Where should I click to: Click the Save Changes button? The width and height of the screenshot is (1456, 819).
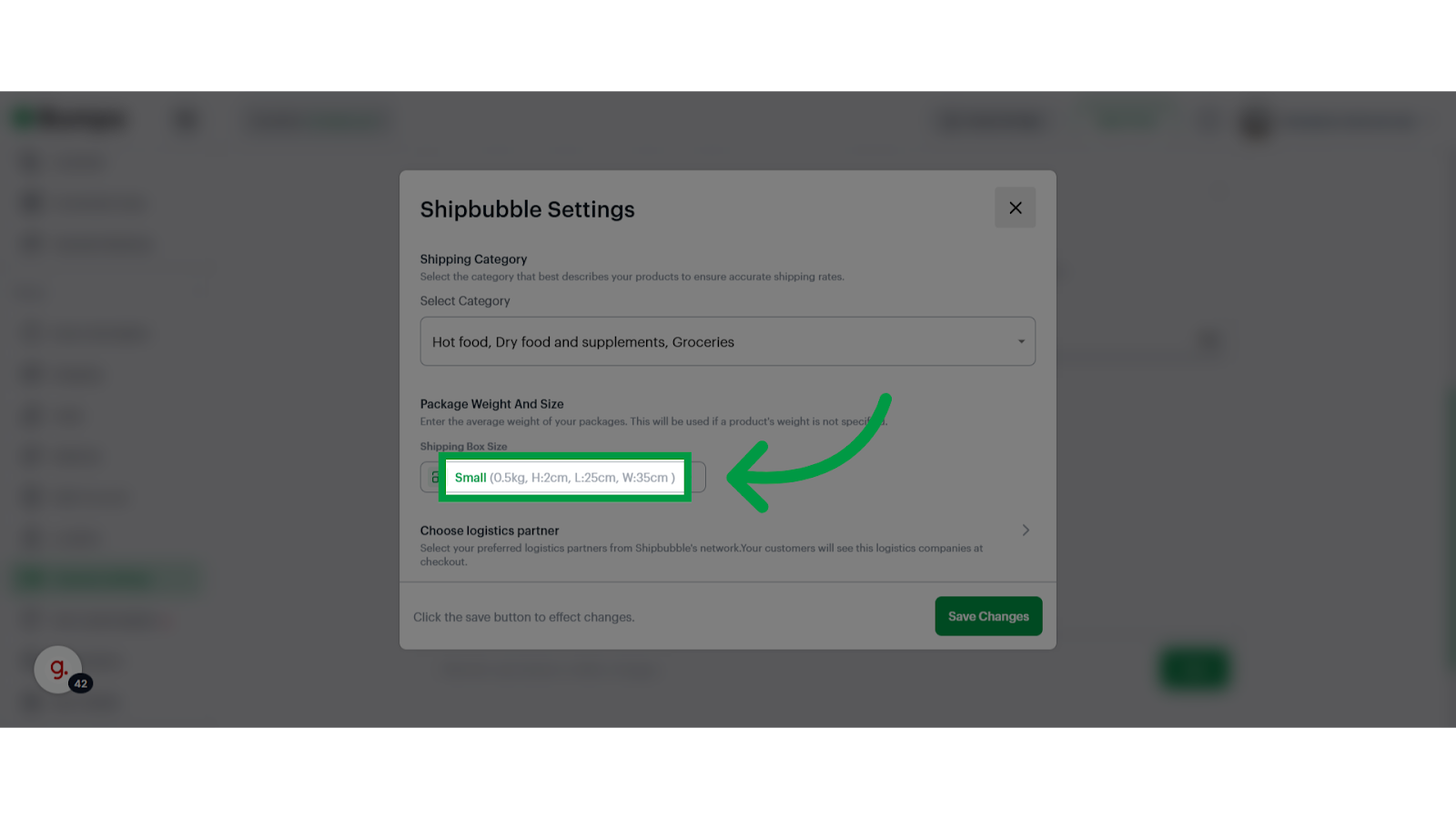988,616
